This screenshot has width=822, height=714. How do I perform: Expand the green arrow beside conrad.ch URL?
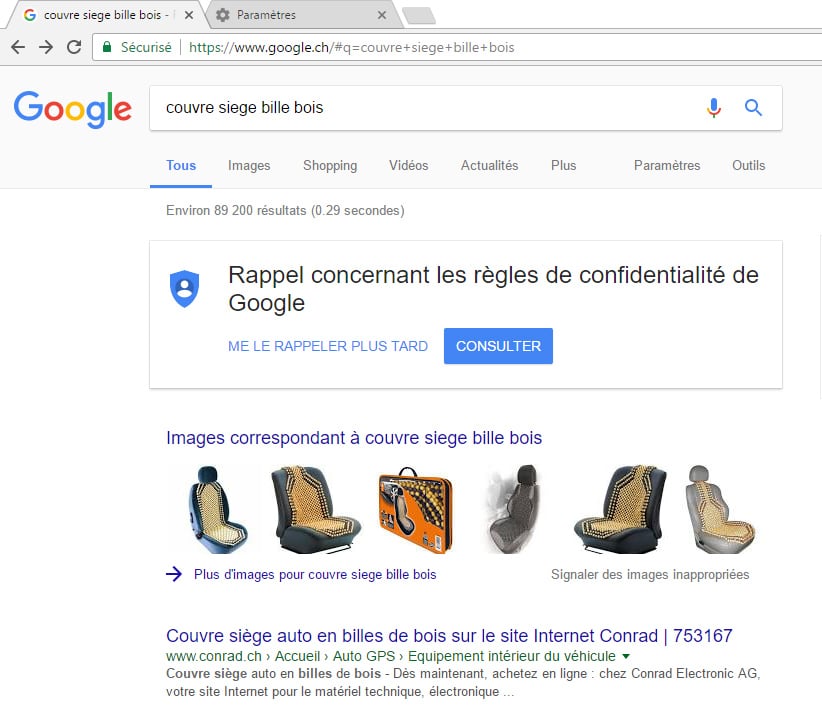625,656
